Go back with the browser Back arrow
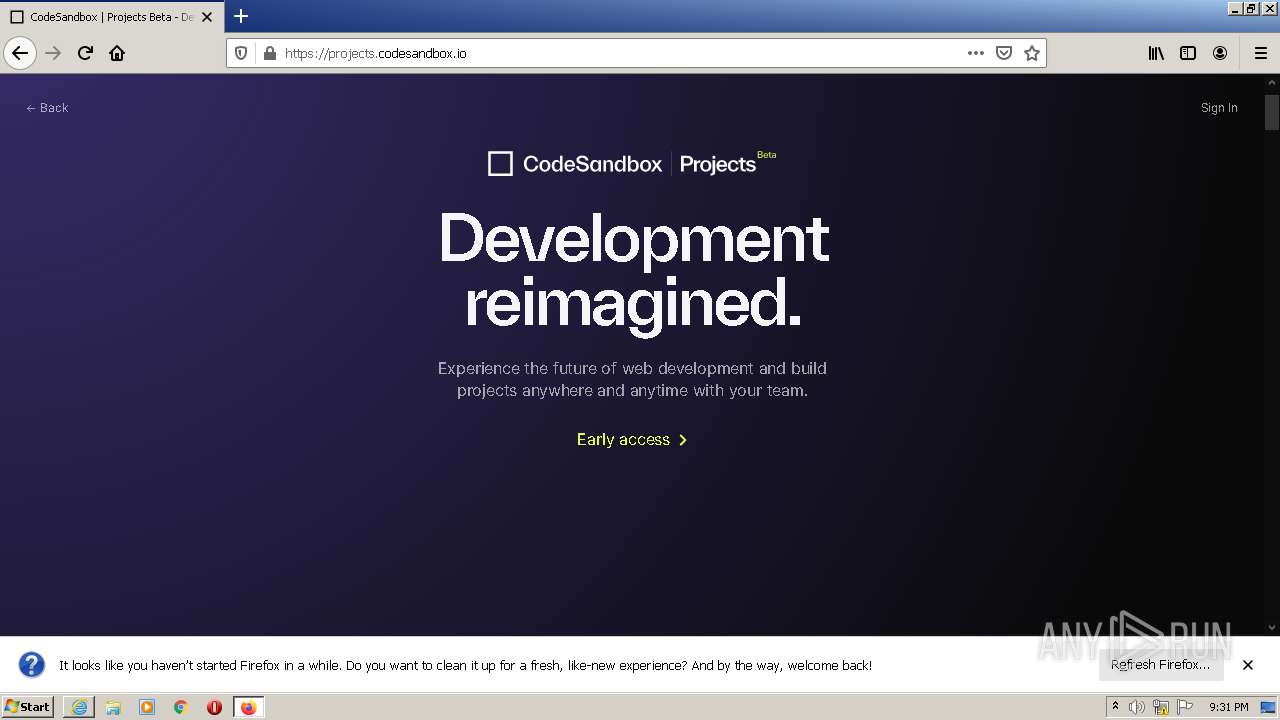This screenshot has width=1280, height=720. (20, 53)
